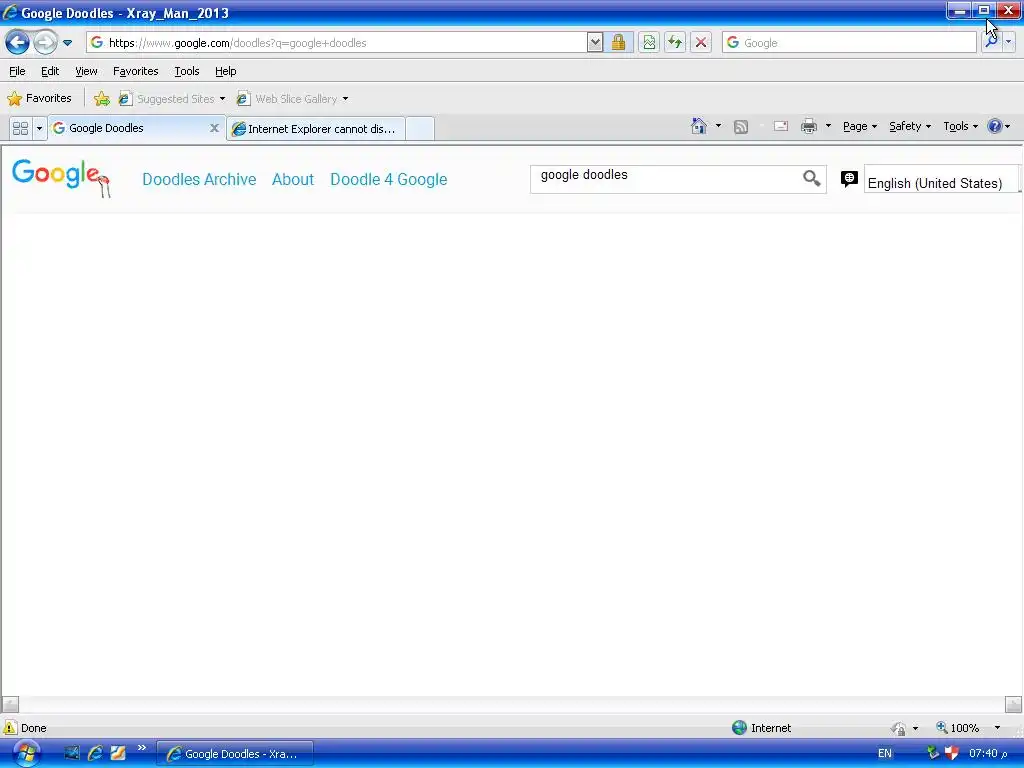Expand the Print options dropdown arrow
Image resolution: width=1024 pixels, height=768 pixels.
tap(828, 126)
